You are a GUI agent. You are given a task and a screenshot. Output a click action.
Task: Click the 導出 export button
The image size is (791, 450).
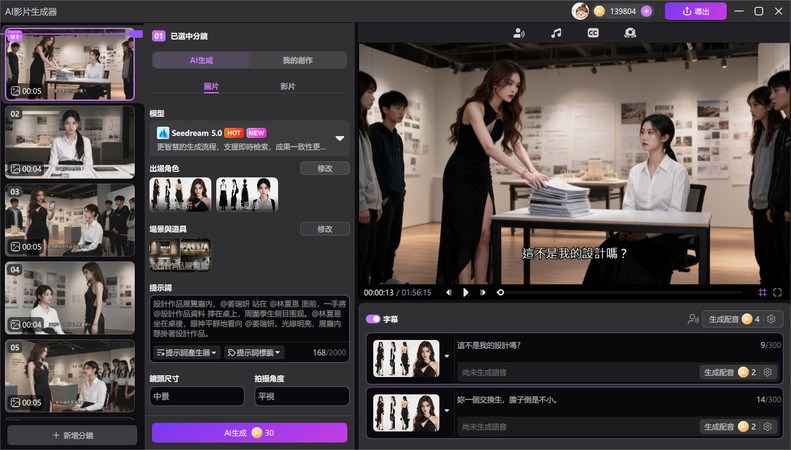tap(696, 11)
